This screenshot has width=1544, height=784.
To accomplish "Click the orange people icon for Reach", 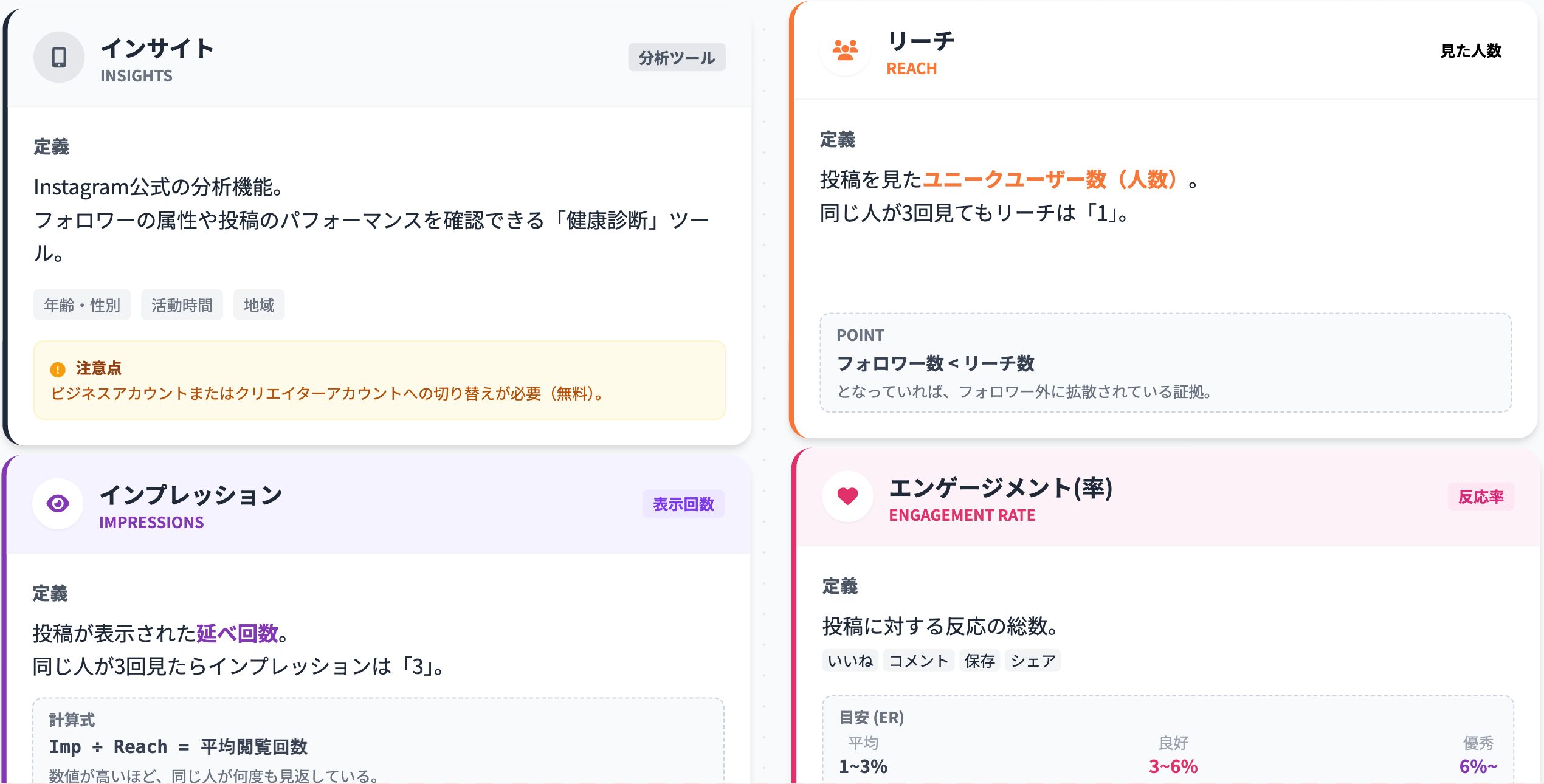I will tap(845, 50).
